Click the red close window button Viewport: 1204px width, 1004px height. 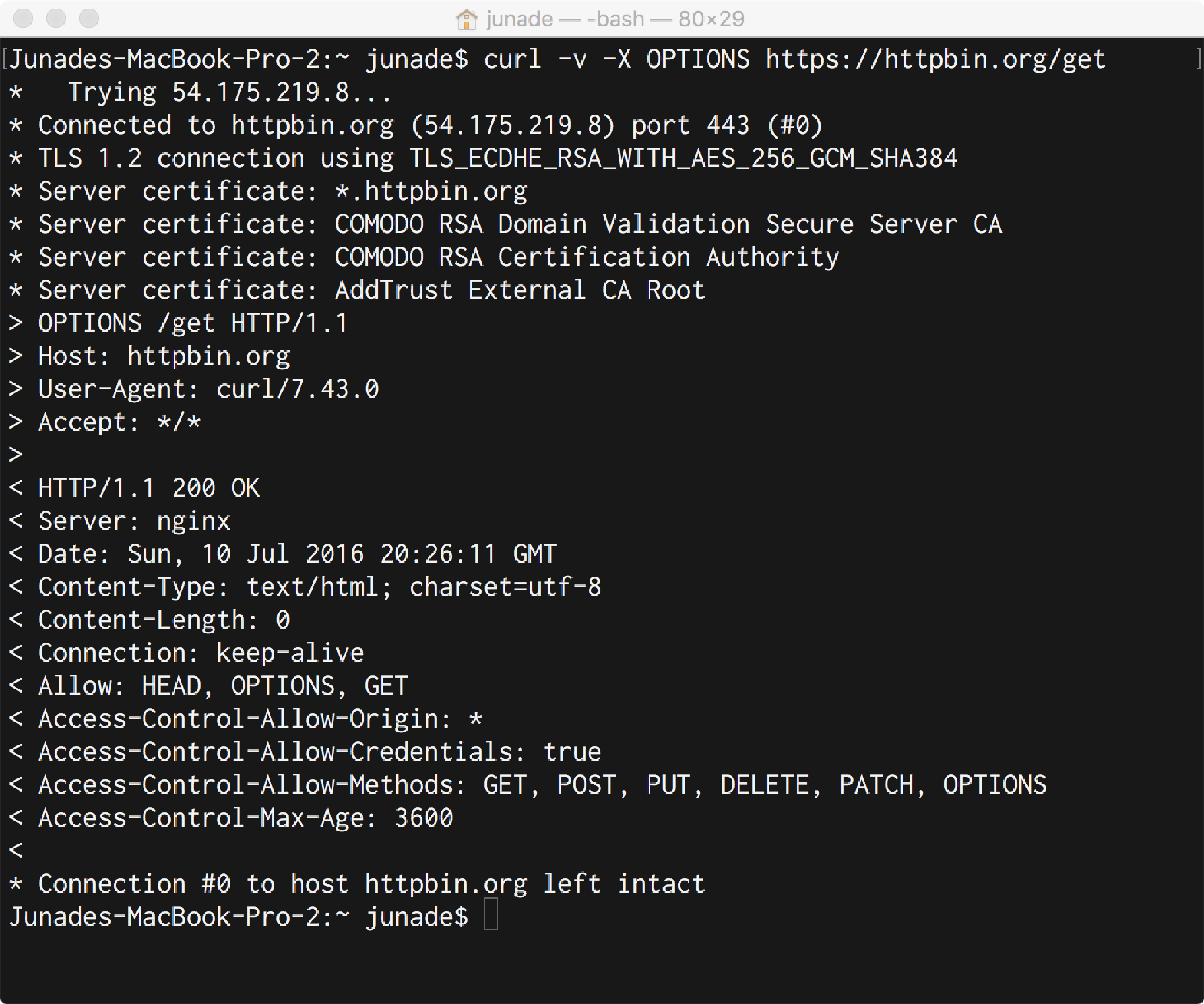[x=24, y=18]
